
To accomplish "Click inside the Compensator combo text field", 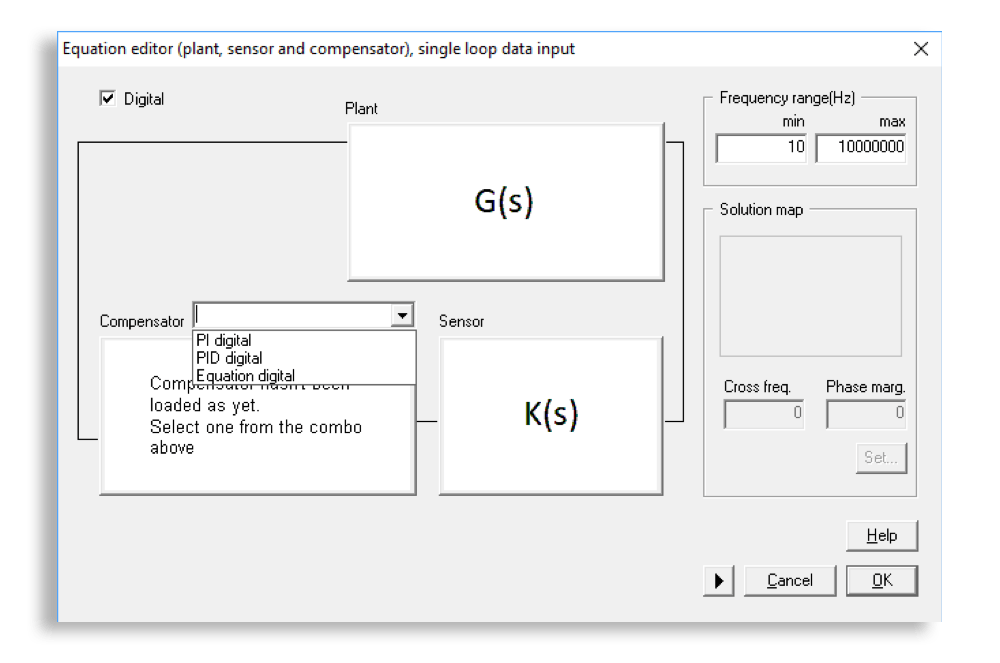I will (291, 315).
